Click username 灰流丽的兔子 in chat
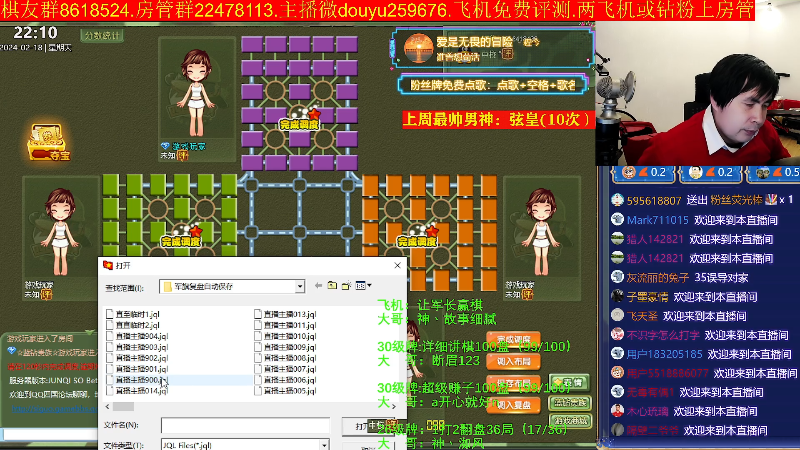800x450 pixels. (x=657, y=278)
